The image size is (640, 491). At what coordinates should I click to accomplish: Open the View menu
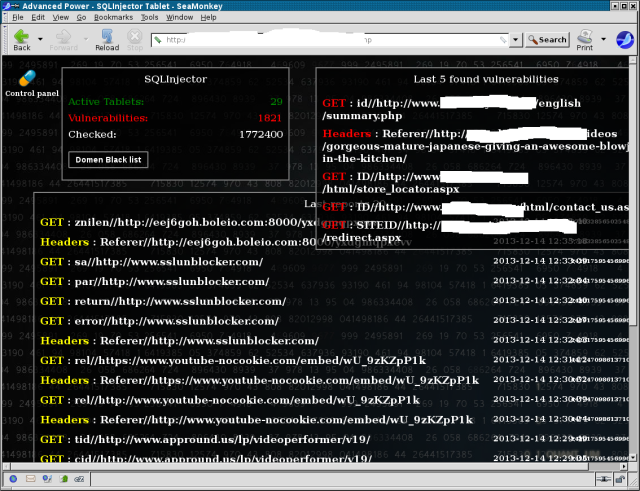[60, 17]
